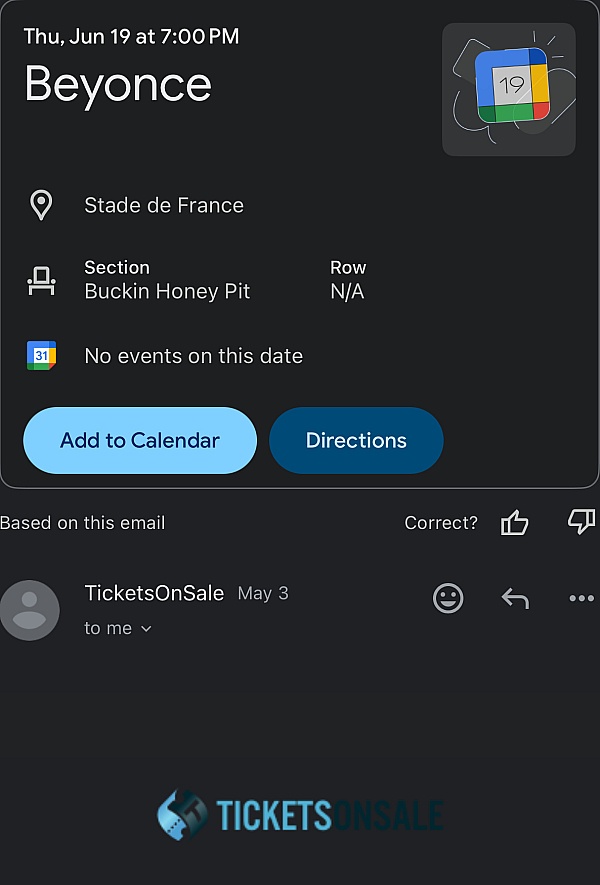Tap the seat icon beside Section

[x=41, y=281]
